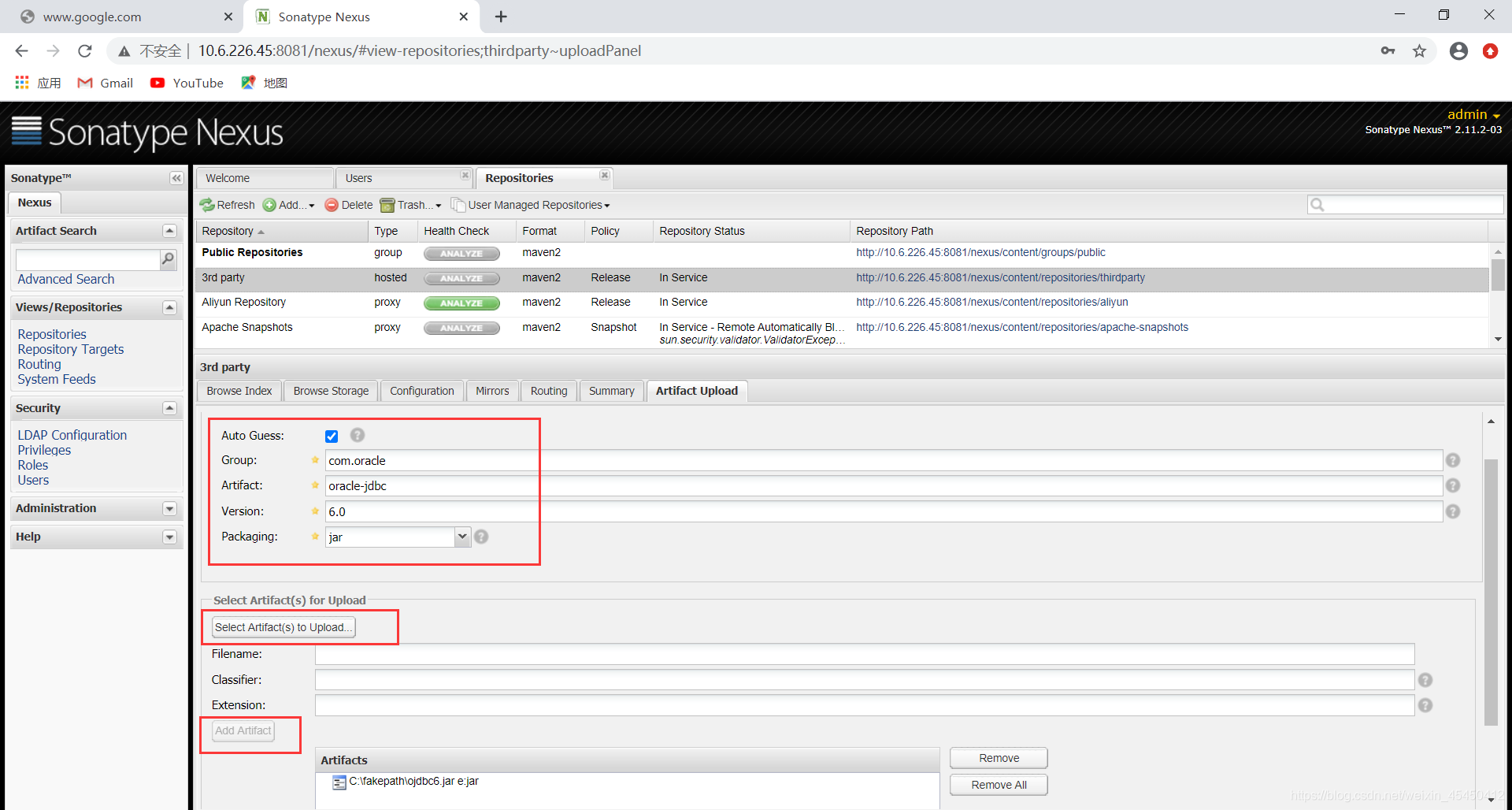Image resolution: width=1512 pixels, height=810 pixels.
Task: Open LDAP Configuration link
Action: point(72,435)
